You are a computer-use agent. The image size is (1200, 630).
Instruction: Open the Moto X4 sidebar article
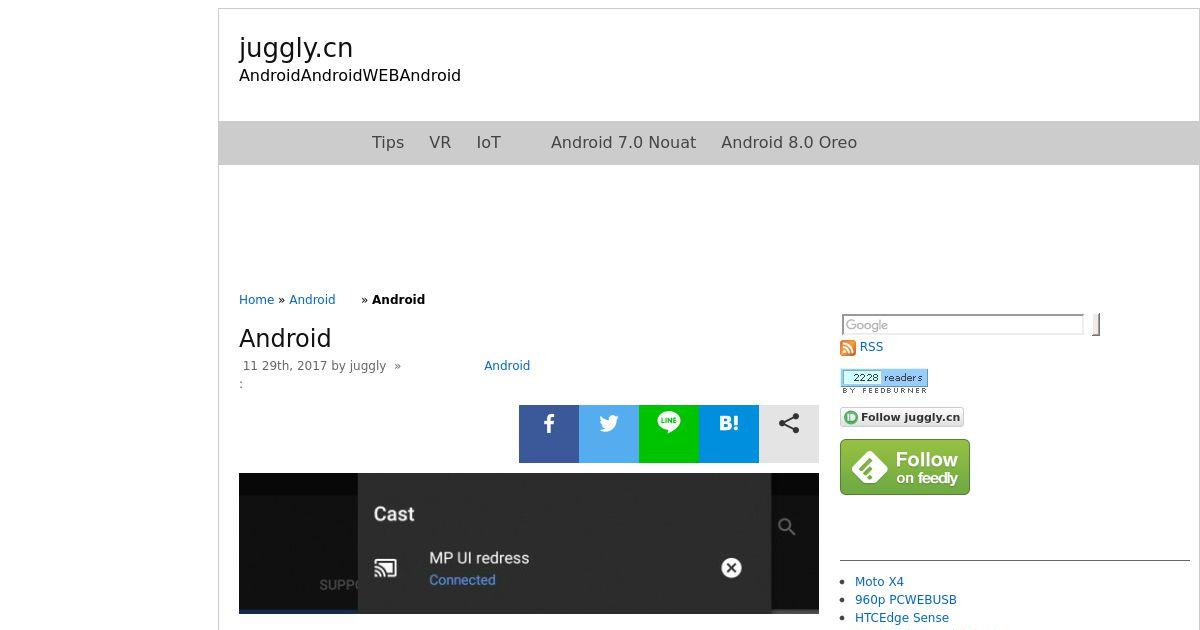point(879,582)
